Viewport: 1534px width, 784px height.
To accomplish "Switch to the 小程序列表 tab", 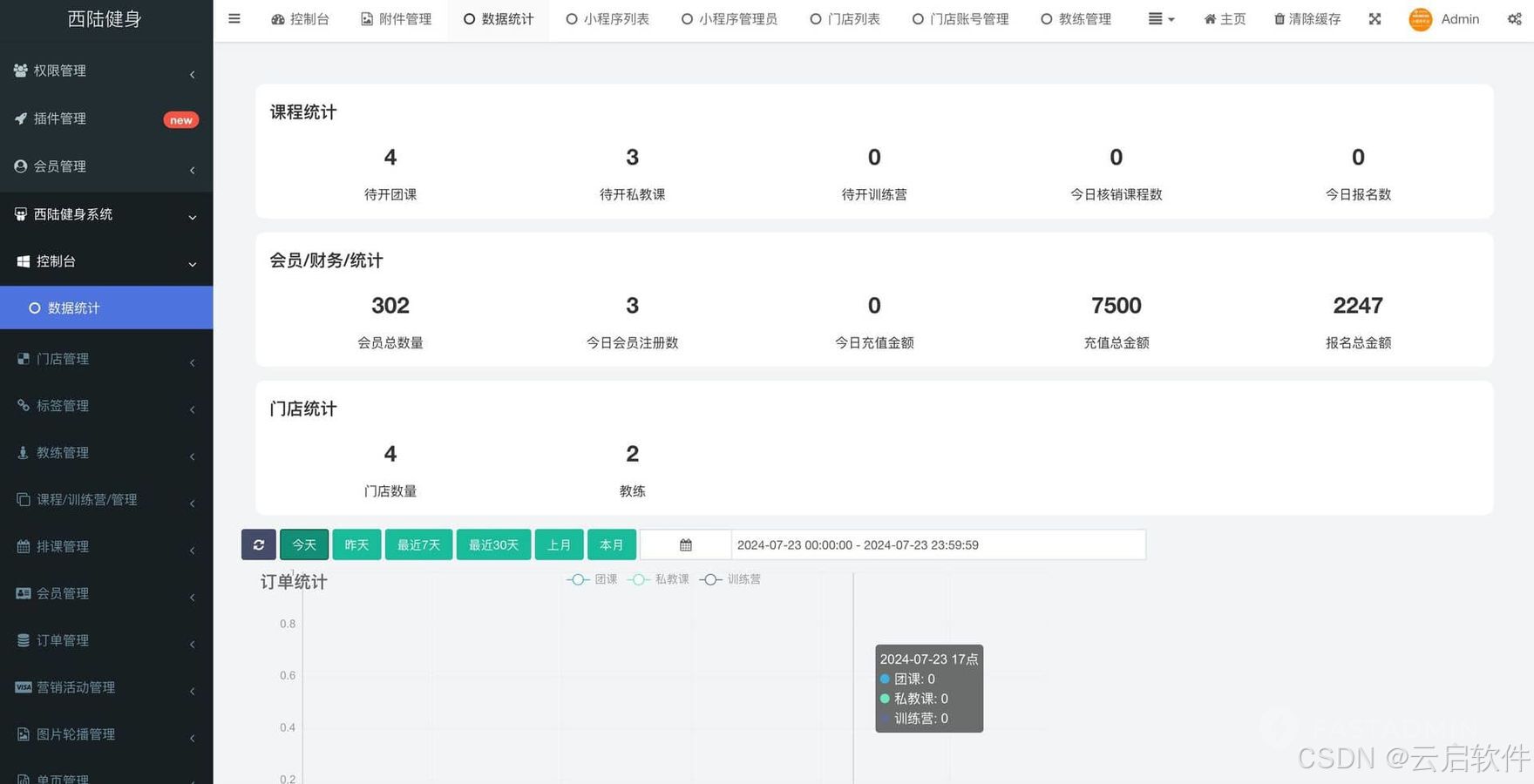I will 607,19.
